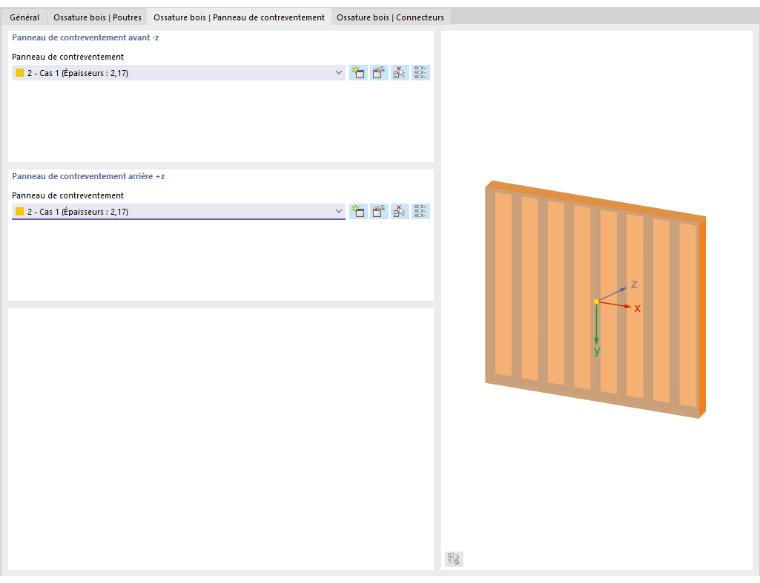Click the timber wall panel 3D preview
The width and height of the screenshot is (760, 583).
click(x=596, y=299)
